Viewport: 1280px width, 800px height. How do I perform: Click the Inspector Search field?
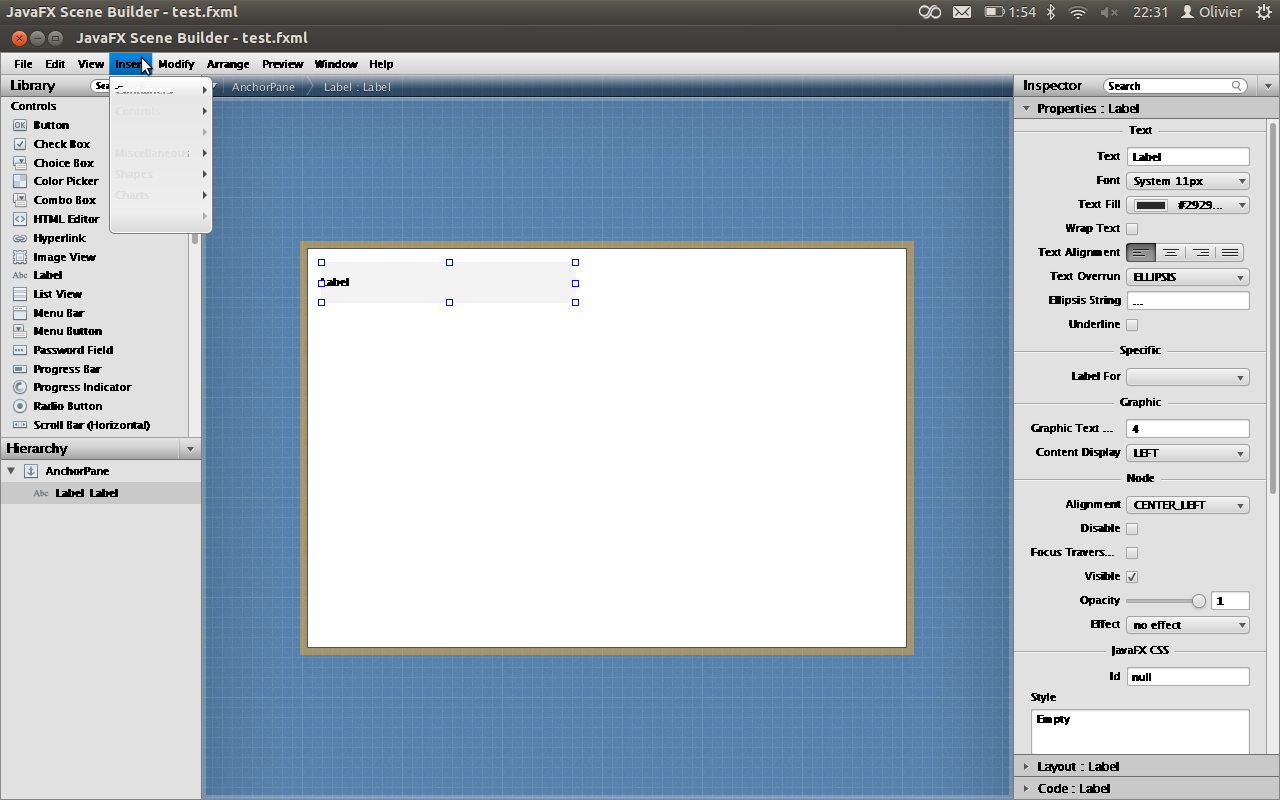(x=1177, y=86)
